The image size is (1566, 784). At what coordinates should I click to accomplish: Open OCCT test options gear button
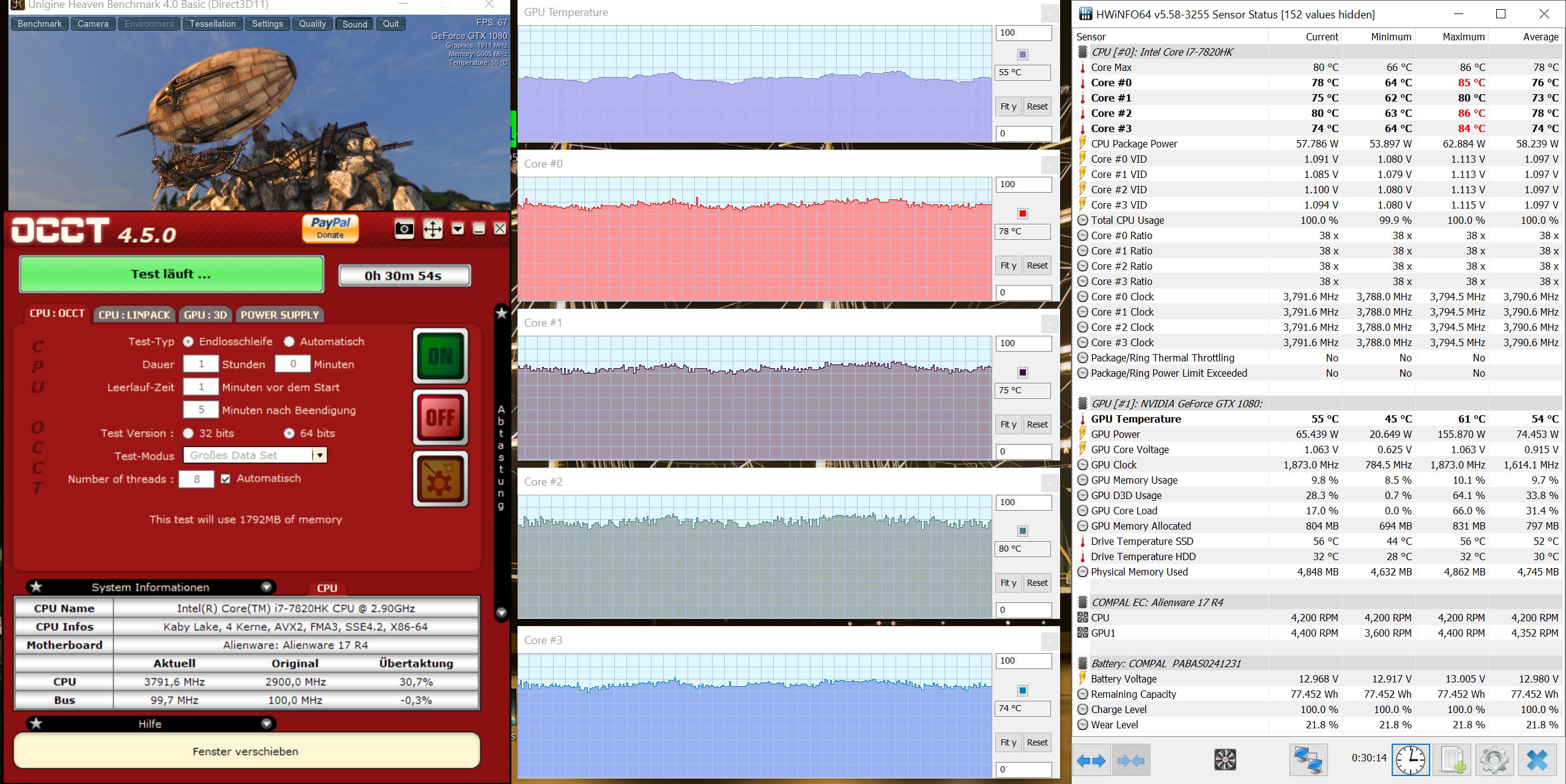coord(440,479)
